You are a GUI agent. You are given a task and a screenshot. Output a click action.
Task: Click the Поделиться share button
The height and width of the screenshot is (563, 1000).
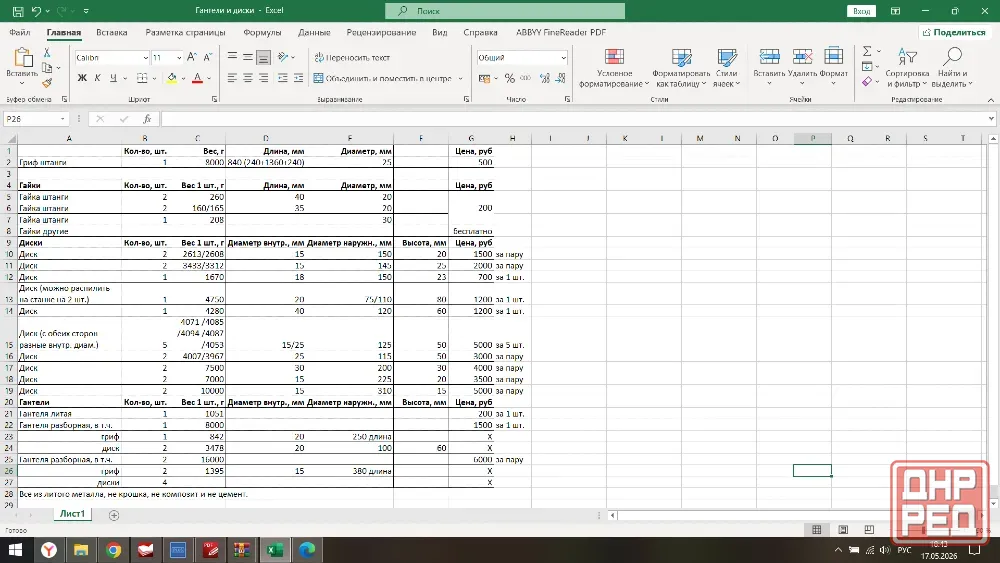click(x=953, y=33)
